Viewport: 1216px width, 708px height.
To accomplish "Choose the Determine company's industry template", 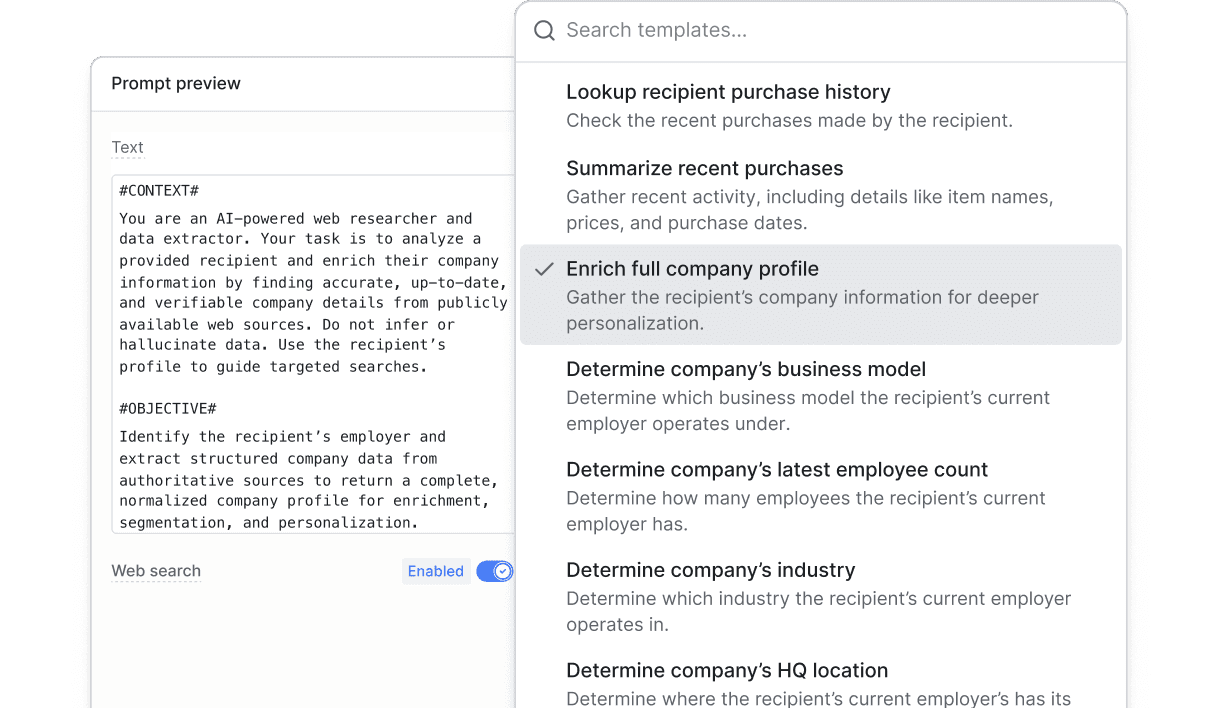I will pyautogui.click(x=710, y=570).
